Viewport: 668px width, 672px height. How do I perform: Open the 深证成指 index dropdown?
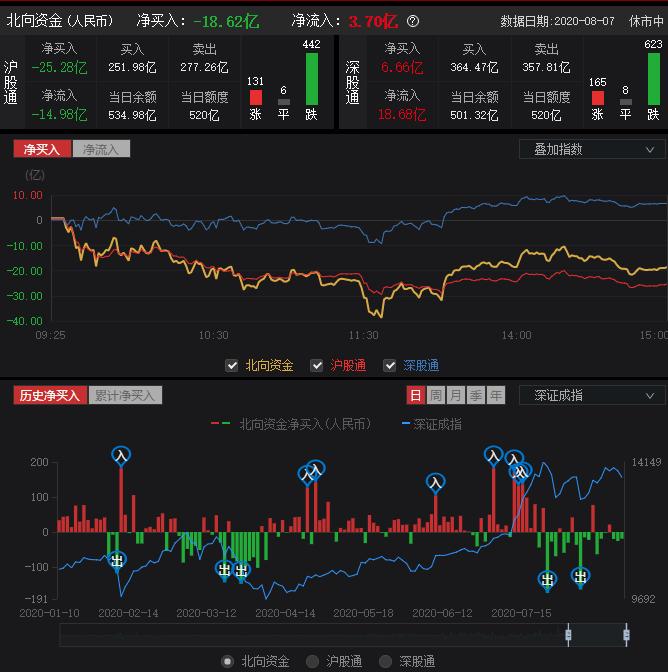click(592, 395)
